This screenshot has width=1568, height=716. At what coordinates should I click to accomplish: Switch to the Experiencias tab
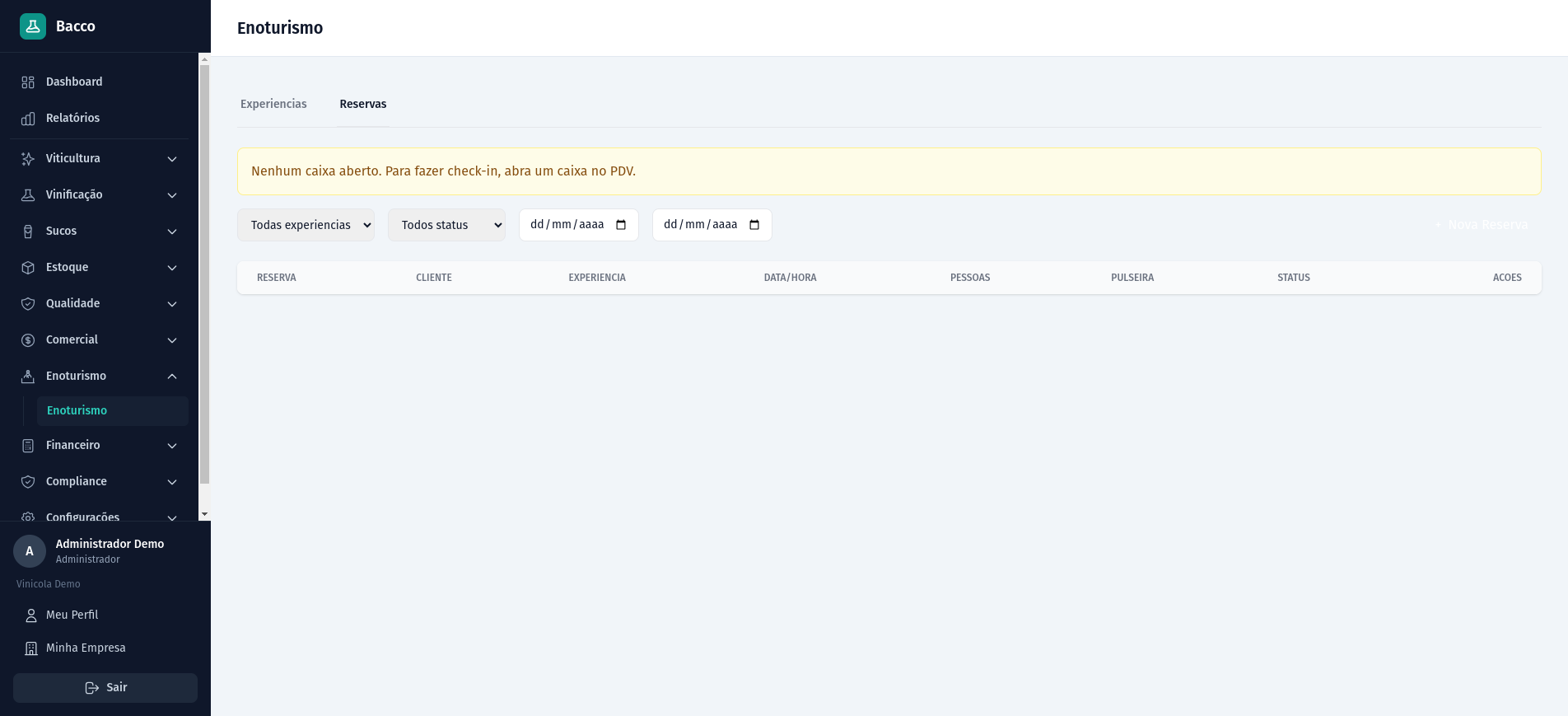pos(273,104)
